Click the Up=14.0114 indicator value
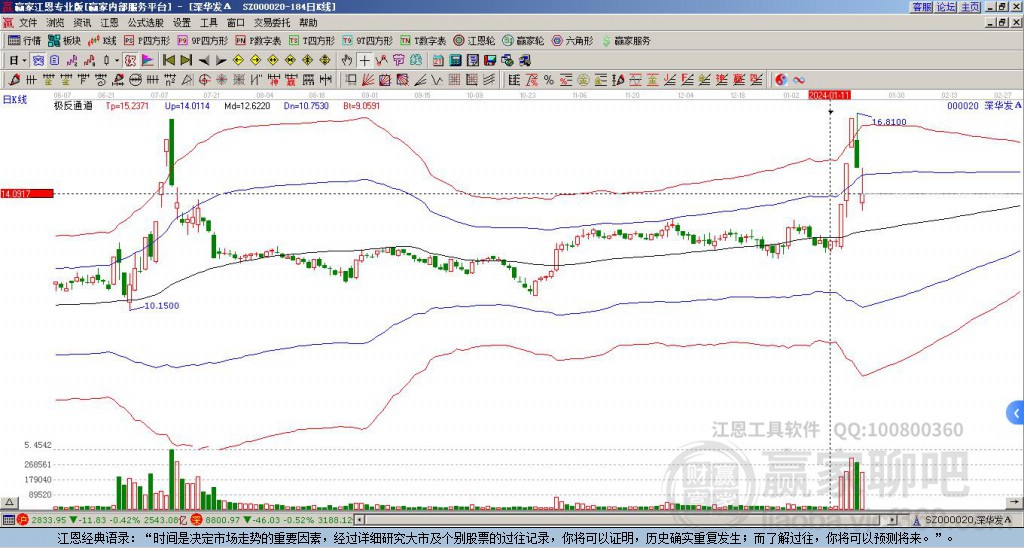Image resolution: width=1024 pixels, height=548 pixels. tap(187, 106)
